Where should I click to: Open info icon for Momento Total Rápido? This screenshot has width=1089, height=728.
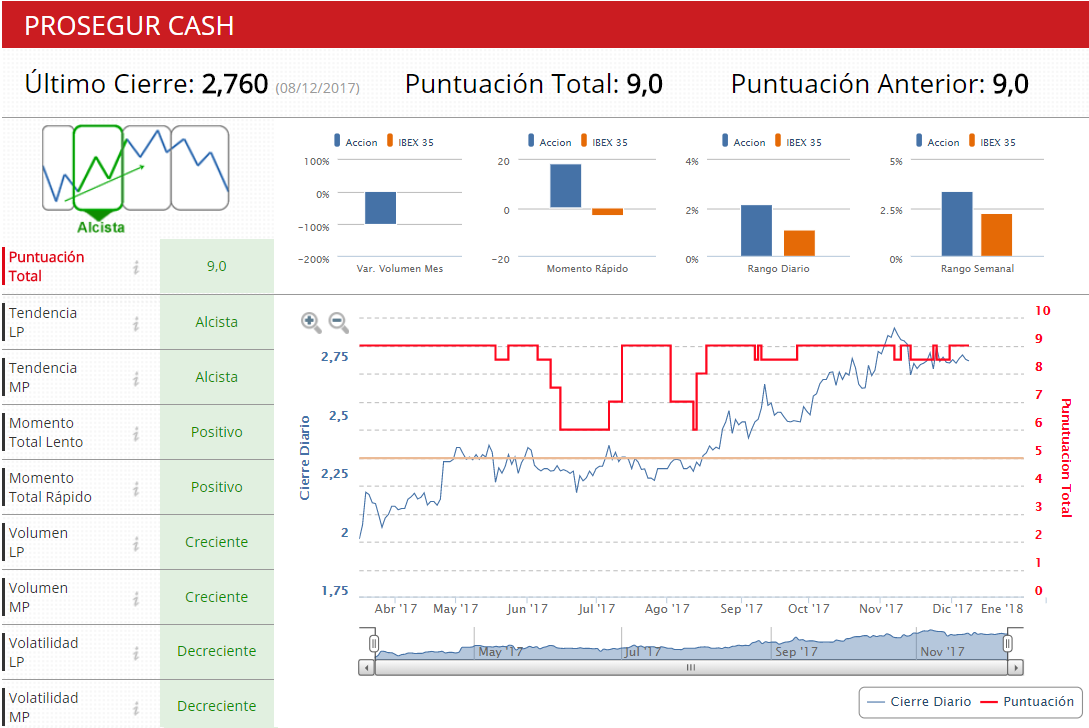[x=136, y=488]
